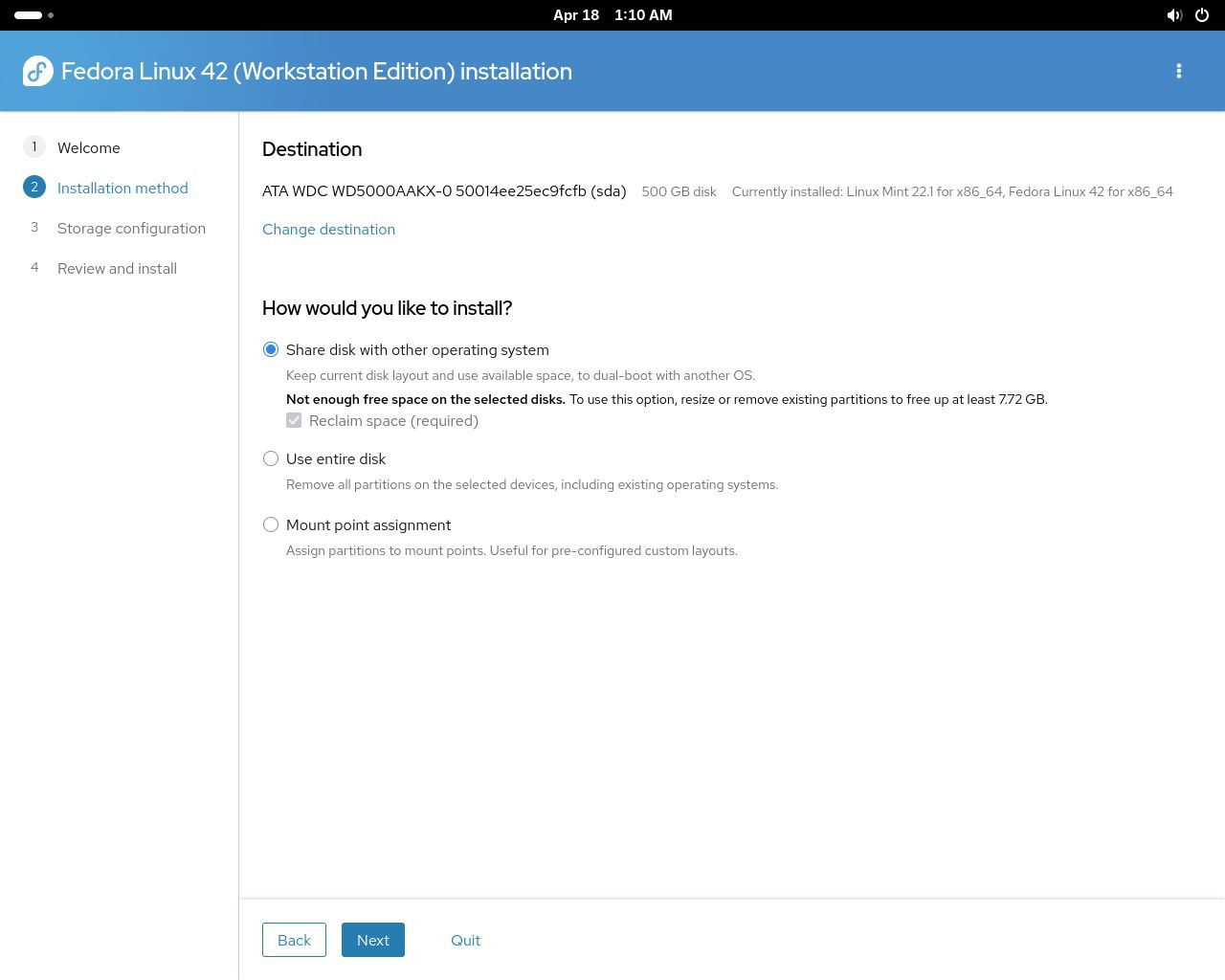The image size is (1225, 980).
Task: Click Remove all partitions description text
Action: click(532, 484)
